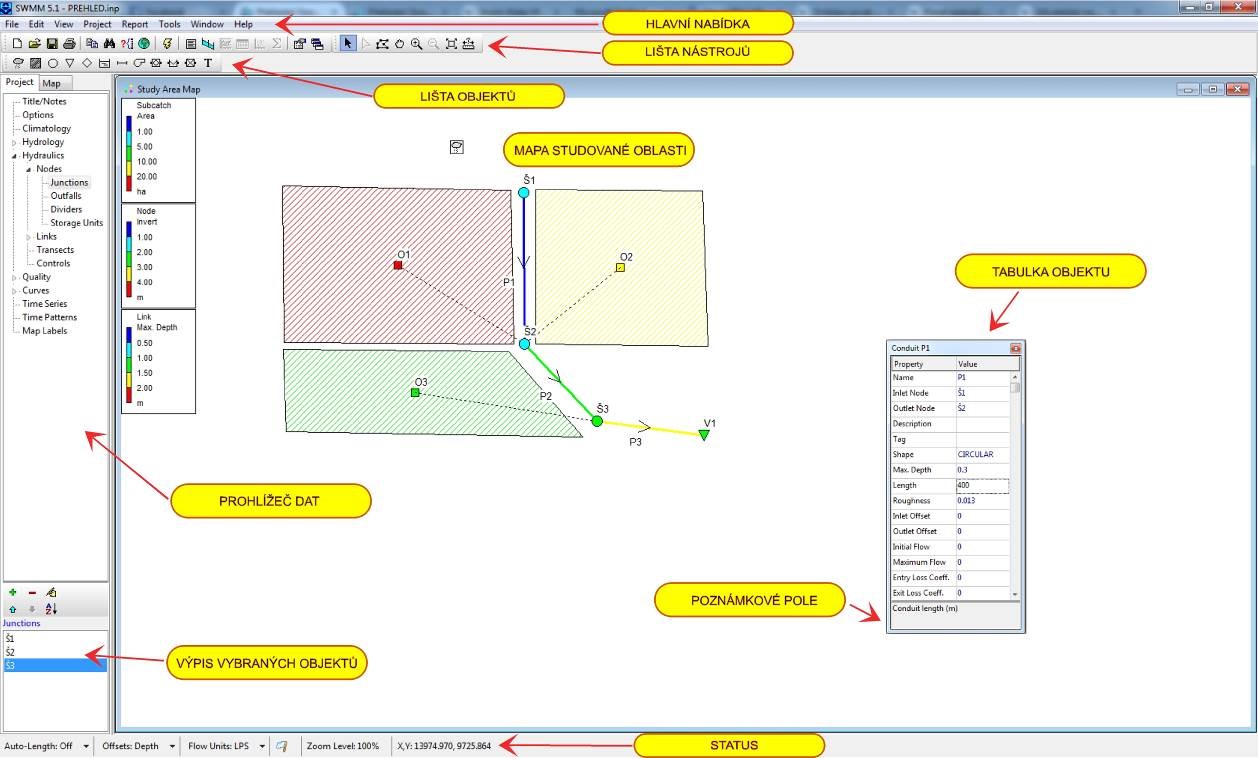Image resolution: width=1258 pixels, height=758 pixels.
Task: Open Offsets Depth dropdown in status bar
Action: pyautogui.click(x=172, y=746)
